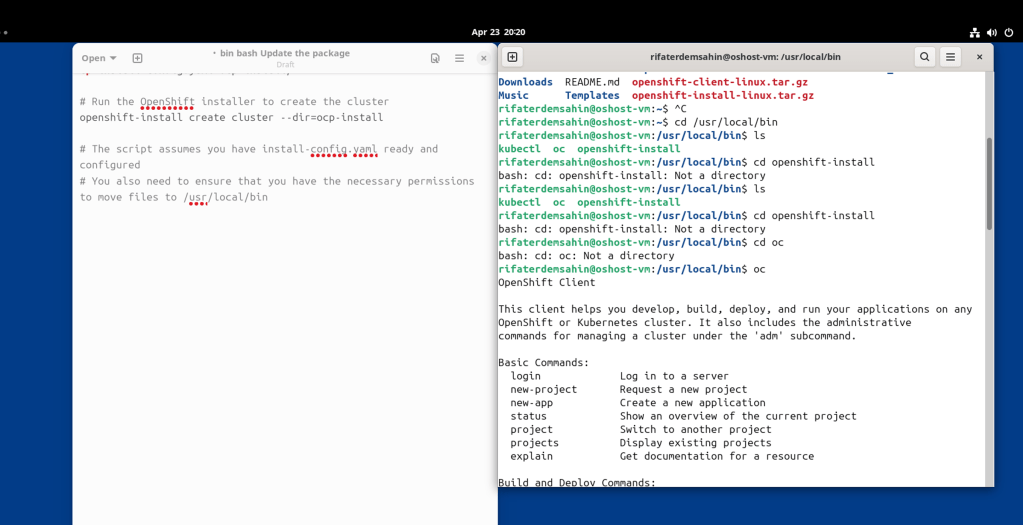Click the terminal title 'rifaterdemsahin@oshost-vm: /usr/local/bin'
This screenshot has width=1023, height=525.
click(x=745, y=57)
